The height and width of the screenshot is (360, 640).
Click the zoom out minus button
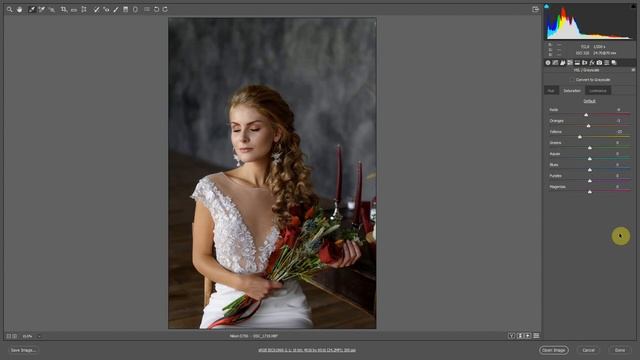point(9,336)
